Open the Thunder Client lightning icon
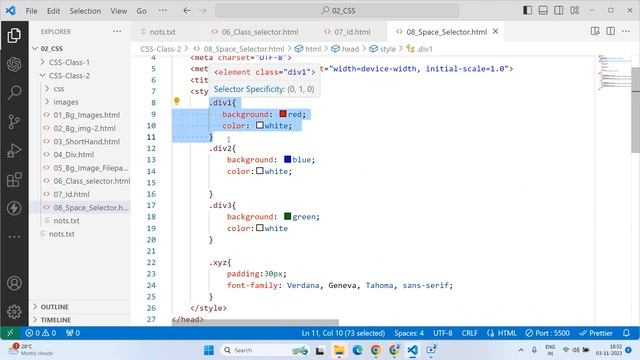This screenshot has height=360, width=640. [14, 208]
